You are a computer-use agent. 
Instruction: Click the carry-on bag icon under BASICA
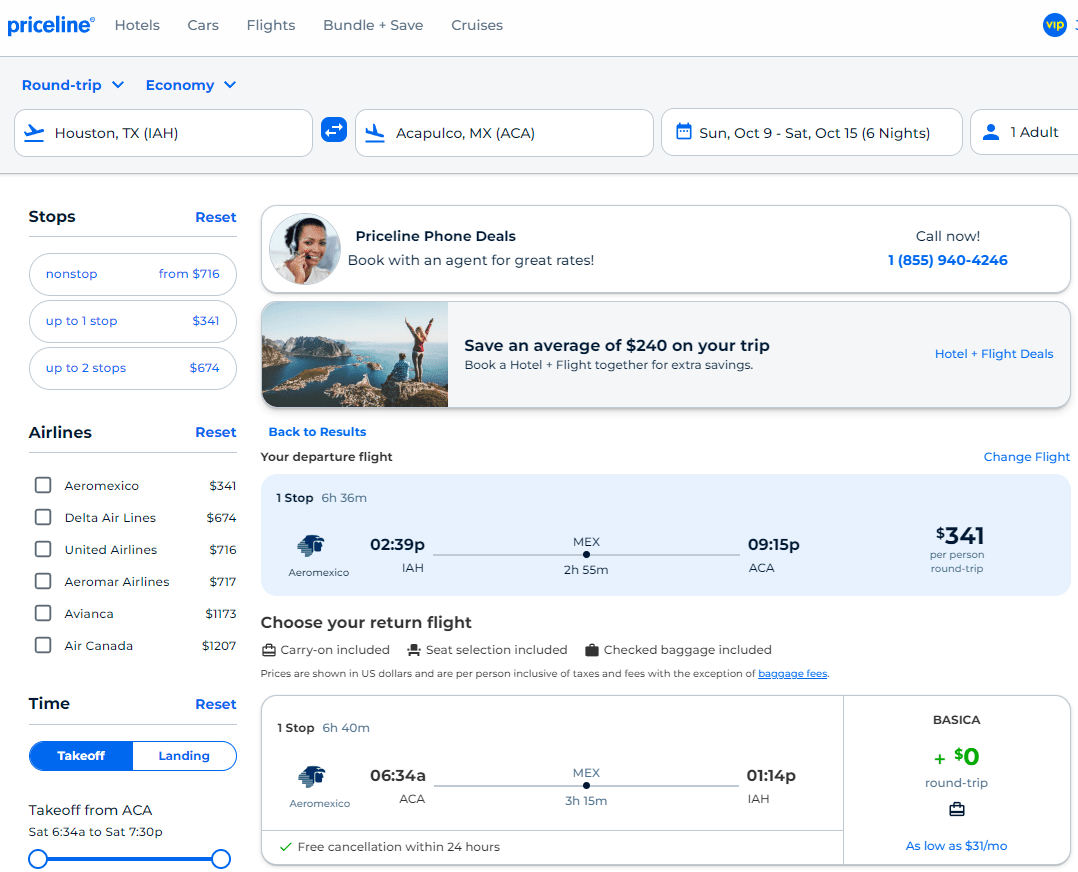click(956, 809)
